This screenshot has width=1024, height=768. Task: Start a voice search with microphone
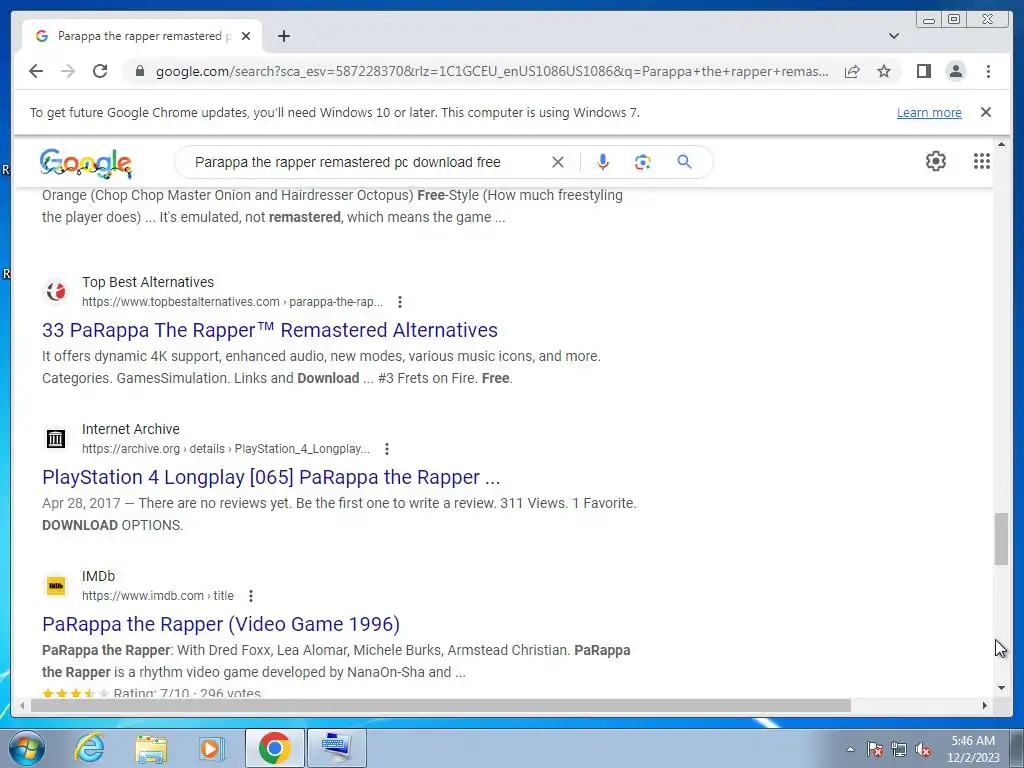point(603,162)
